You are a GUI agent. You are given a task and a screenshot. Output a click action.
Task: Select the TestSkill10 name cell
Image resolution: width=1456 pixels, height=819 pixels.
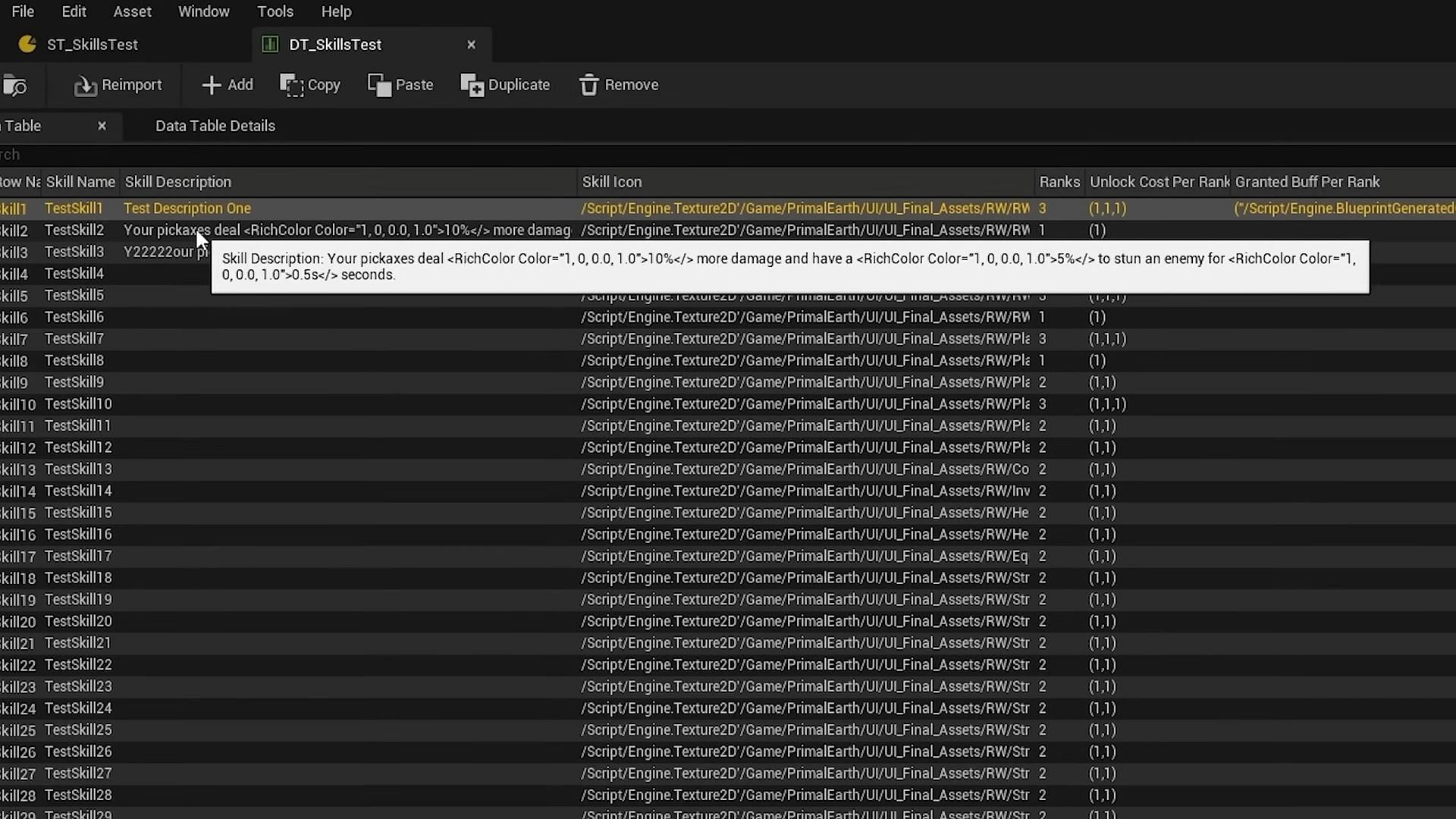coord(78,404)
